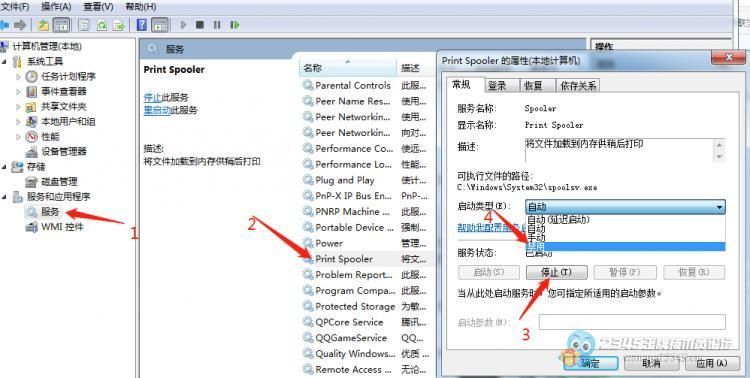Image resolution: width=750 pixels, height=378 pixels.
Task: Click gear icon beside Plug and Play service
Action: [x=308, y=180]
